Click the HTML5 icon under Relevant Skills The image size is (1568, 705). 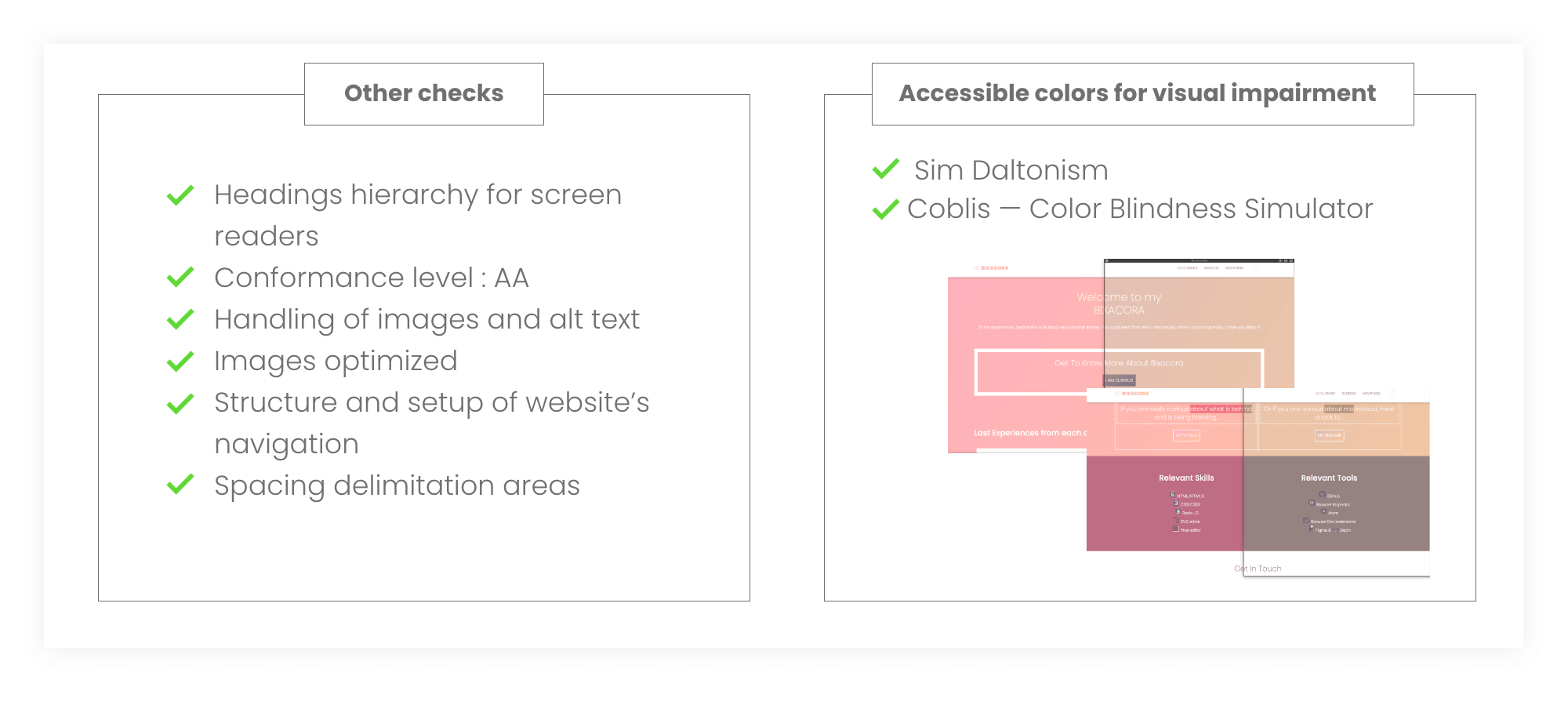(1173, 495)
